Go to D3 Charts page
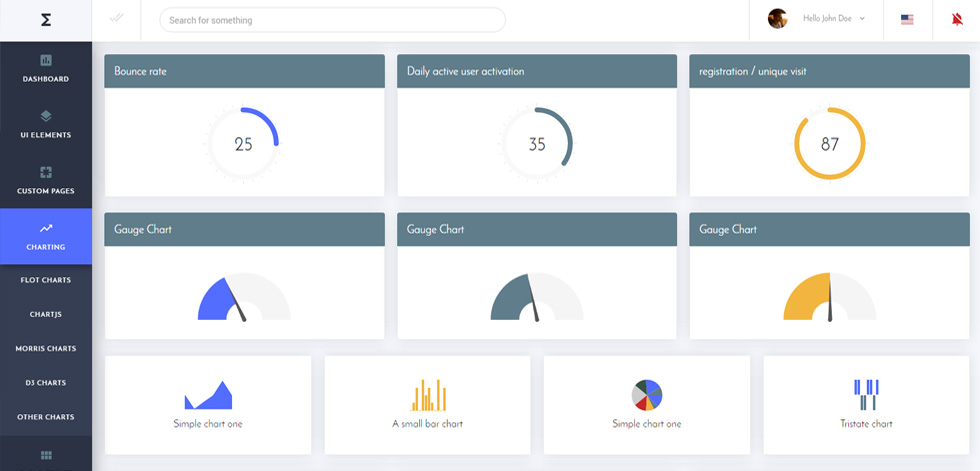Screen dimensions: 980x471 pyautogui.click(x=46, y=383)
